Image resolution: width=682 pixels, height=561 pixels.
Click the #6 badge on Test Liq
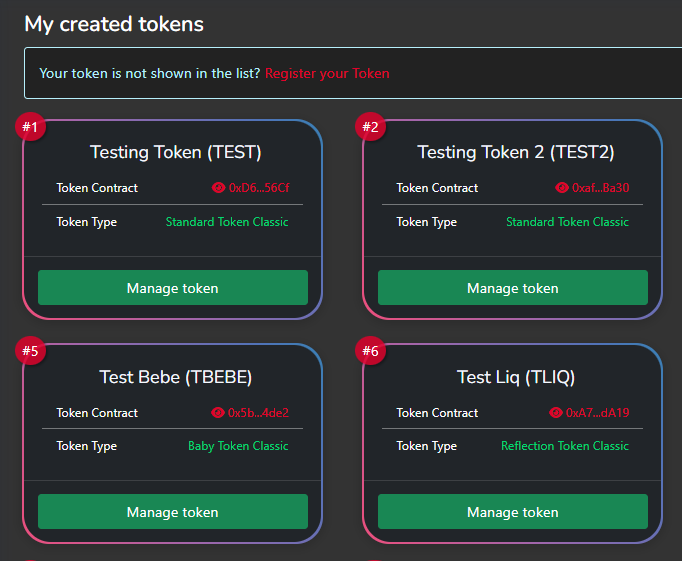[x=370, y=351]
